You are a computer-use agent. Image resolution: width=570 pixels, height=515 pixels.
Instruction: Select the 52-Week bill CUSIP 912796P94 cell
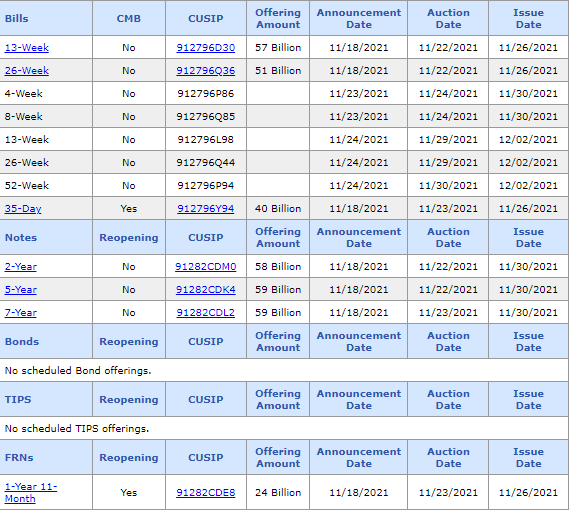[x=206, y=186]
